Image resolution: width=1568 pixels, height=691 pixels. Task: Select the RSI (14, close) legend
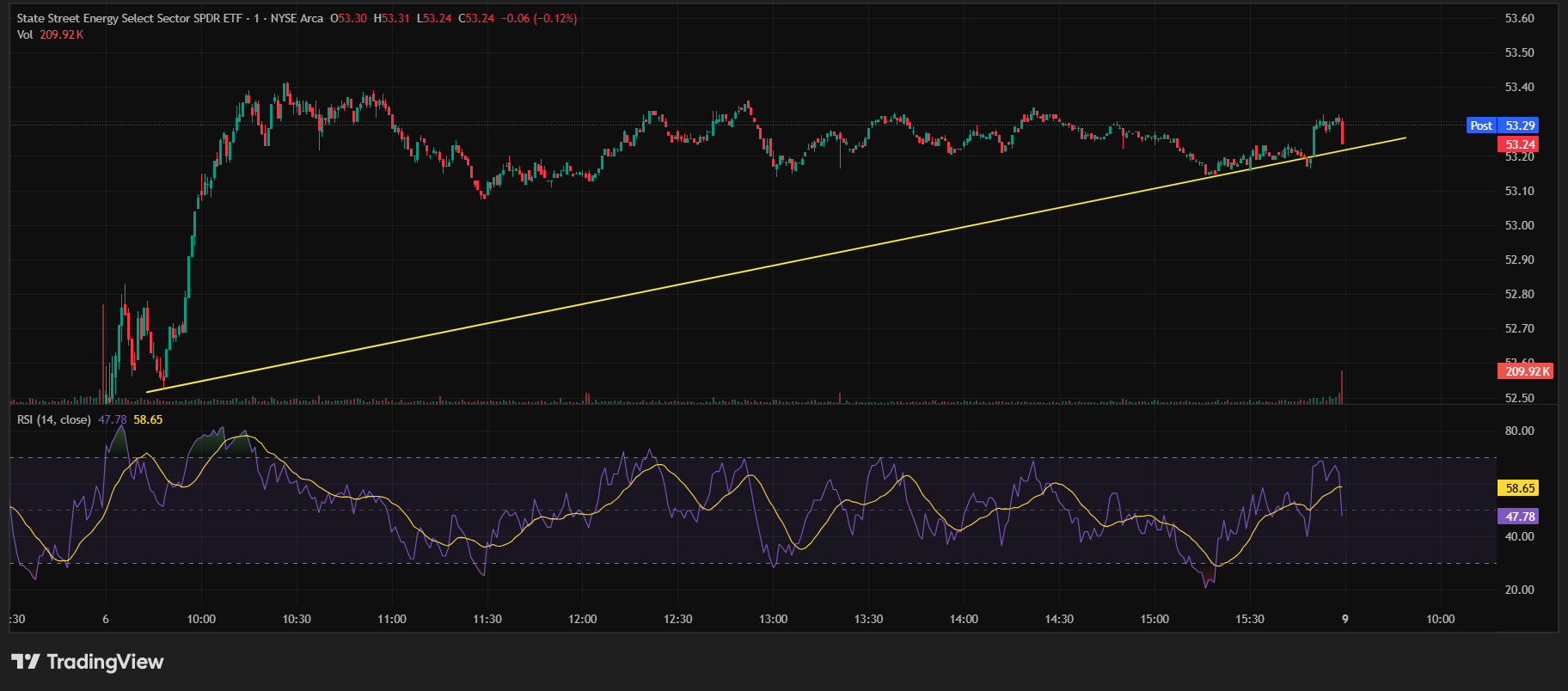[54, 419]
